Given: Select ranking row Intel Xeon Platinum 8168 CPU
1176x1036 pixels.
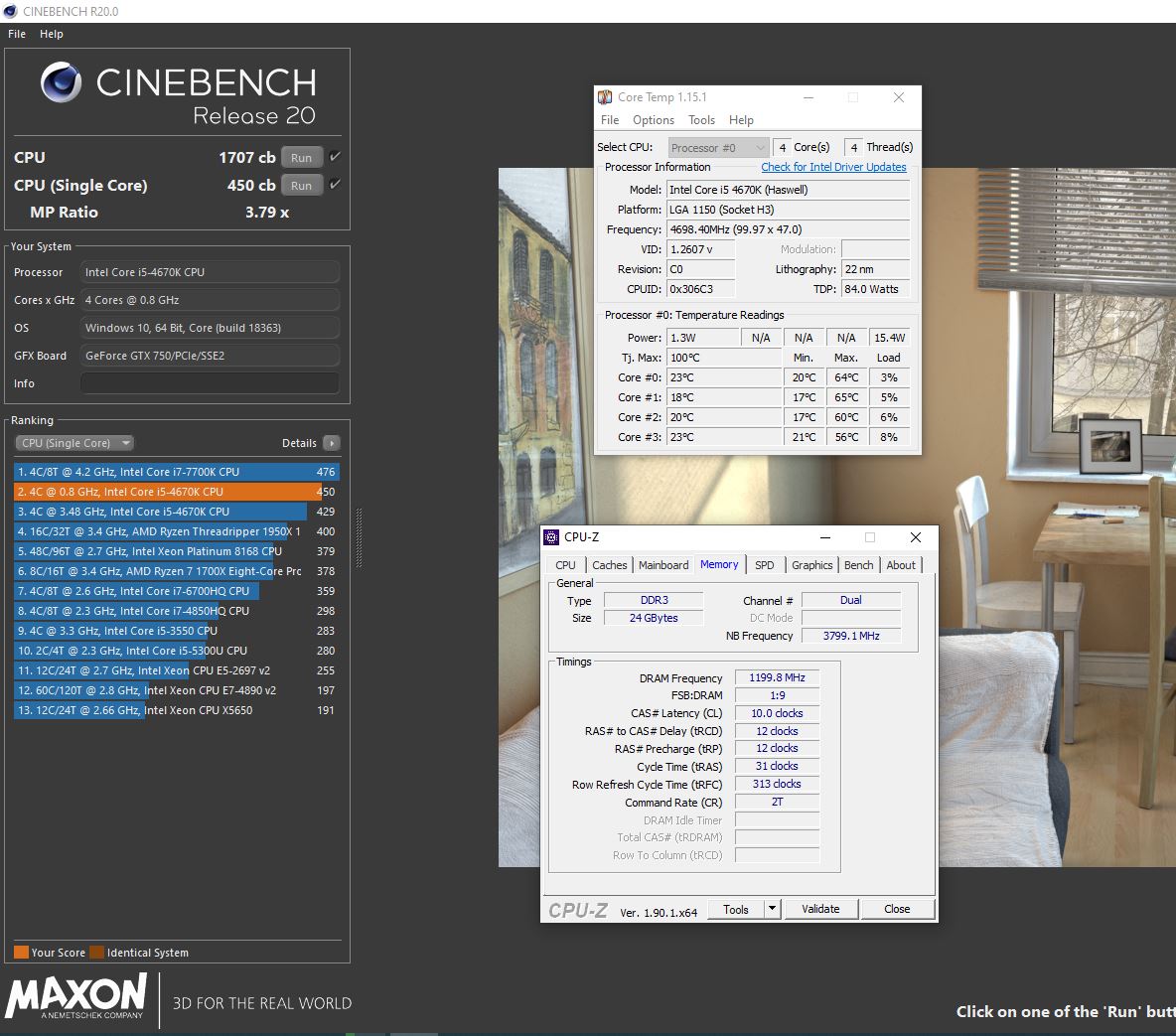Looking at the screenshot, I should tap(176, 551).
